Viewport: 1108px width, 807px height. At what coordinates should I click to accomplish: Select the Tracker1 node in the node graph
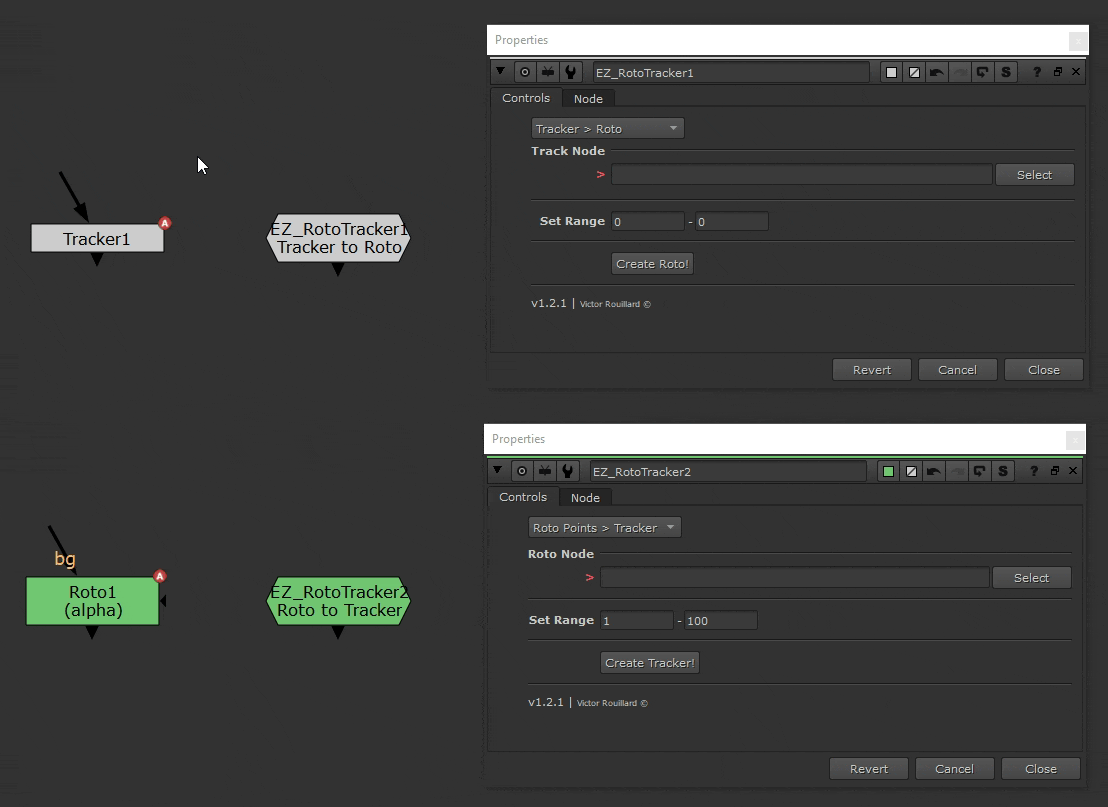[96, 238]
